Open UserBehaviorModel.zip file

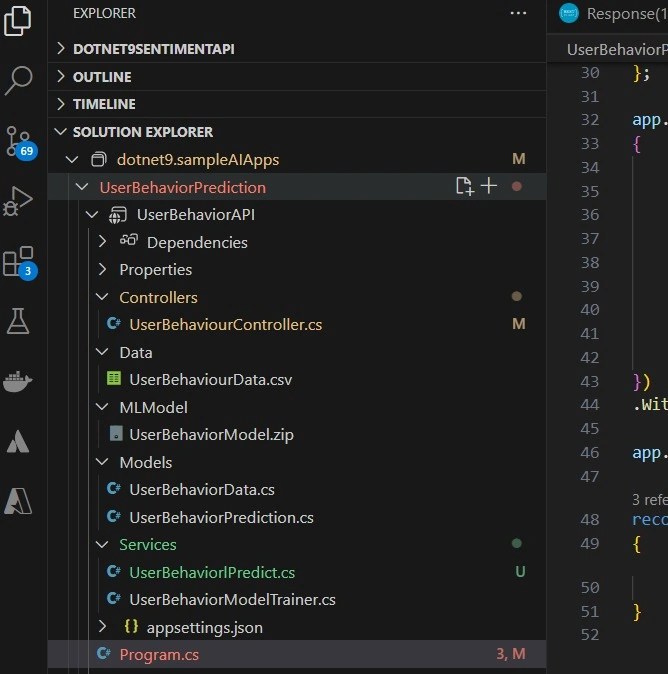click(x=211, y=435)
